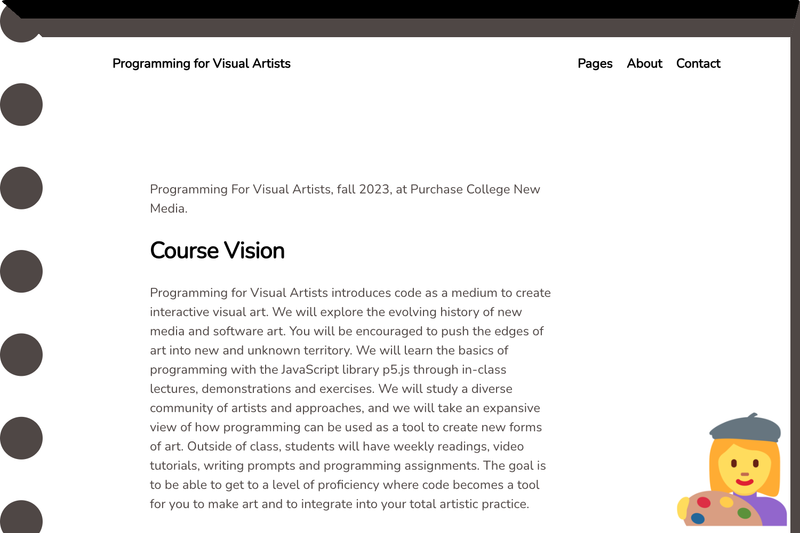Click the artist's gray beret
This screenshot has width=800, height=533.
[745, 427]
